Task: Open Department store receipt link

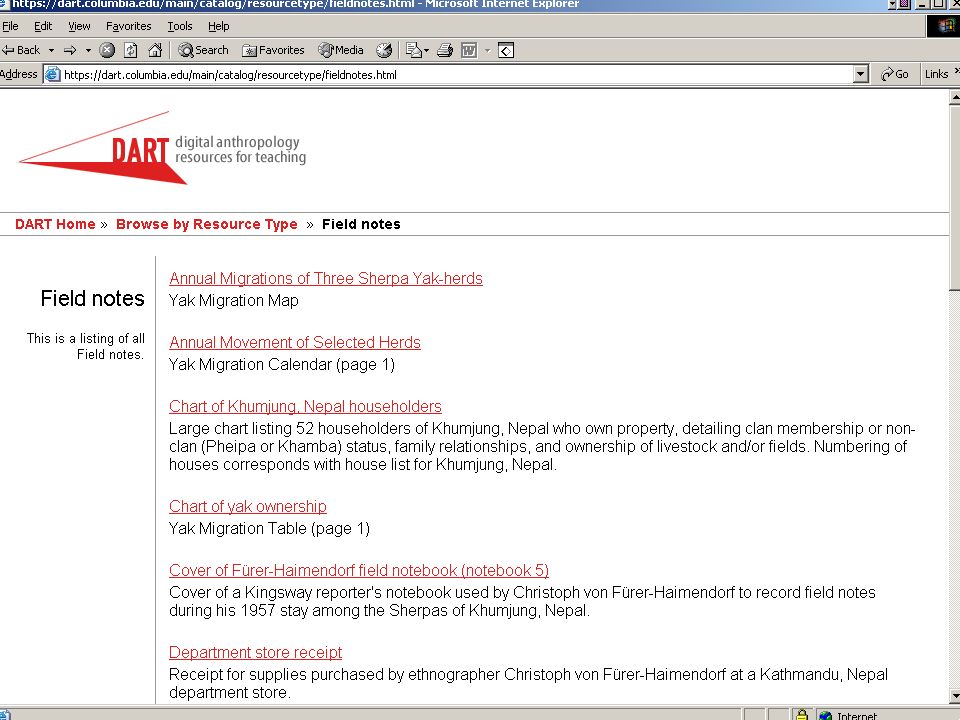Action: pos(255,653)
